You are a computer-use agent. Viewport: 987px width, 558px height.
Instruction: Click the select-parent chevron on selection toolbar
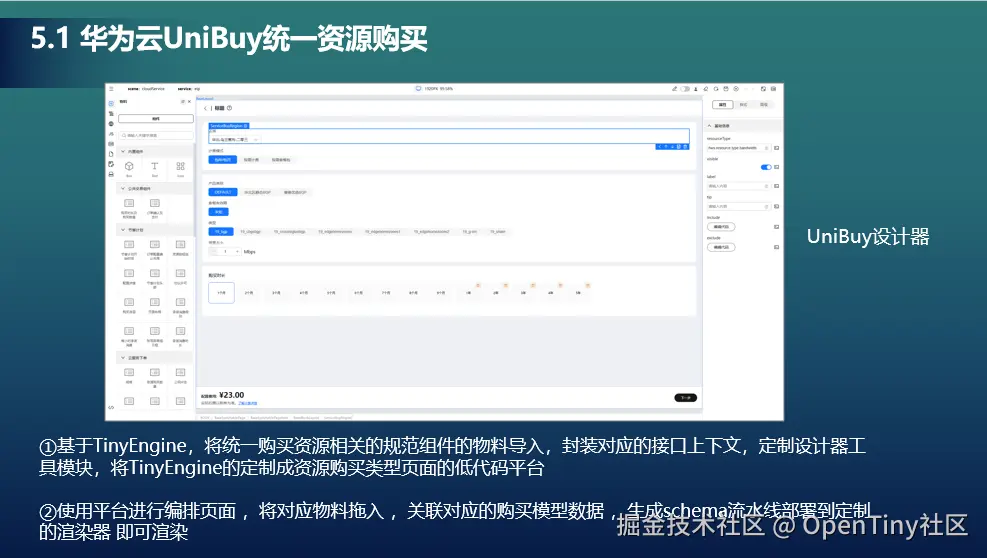659,147
